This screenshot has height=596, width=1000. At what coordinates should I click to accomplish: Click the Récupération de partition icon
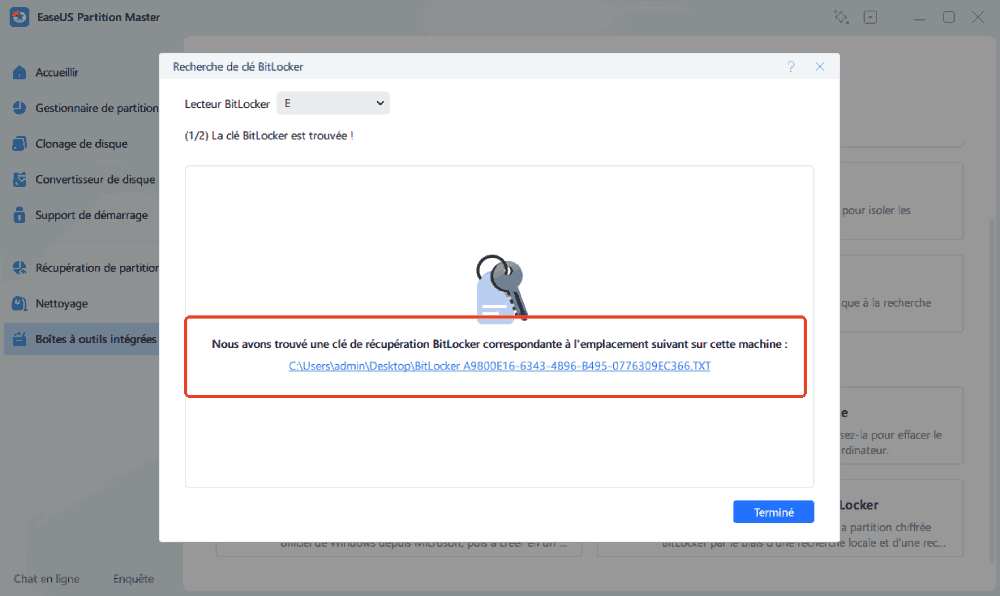pos(20,268)
